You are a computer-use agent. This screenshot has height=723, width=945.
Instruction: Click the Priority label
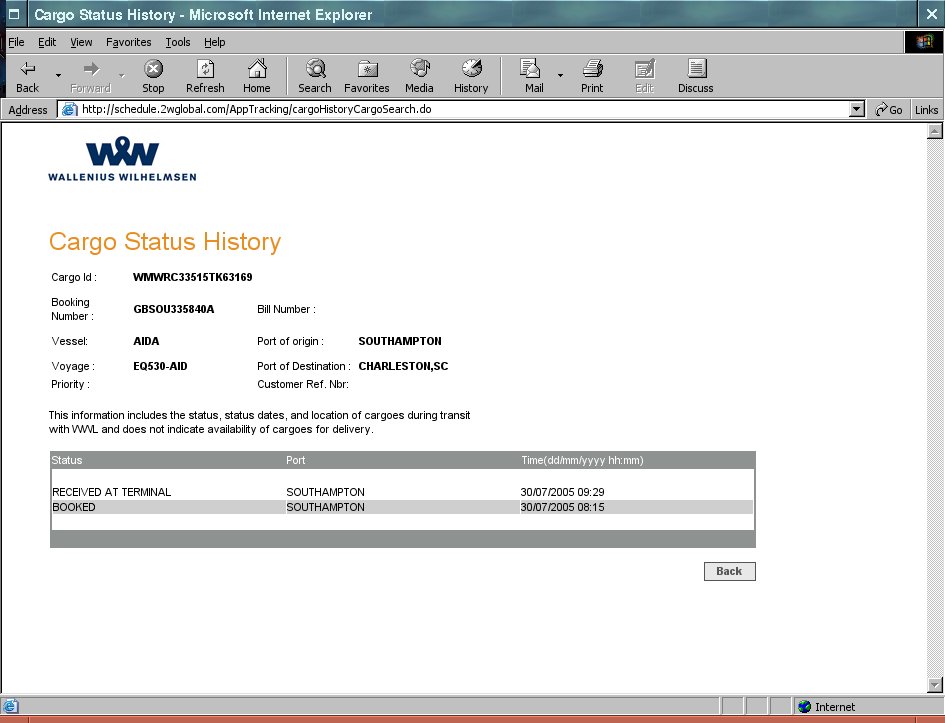point(71,384)
